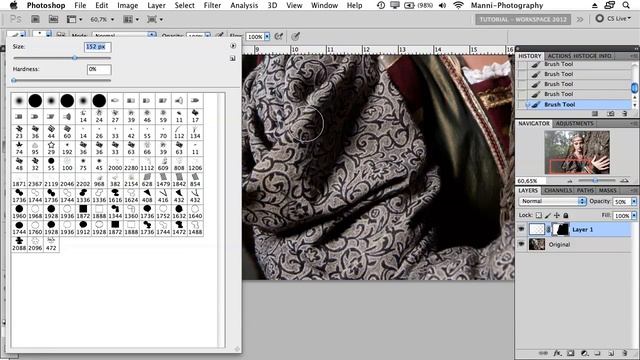Click the Navigator zoom slider
Viewport: 640px width, 360px height.
[596, 180]
